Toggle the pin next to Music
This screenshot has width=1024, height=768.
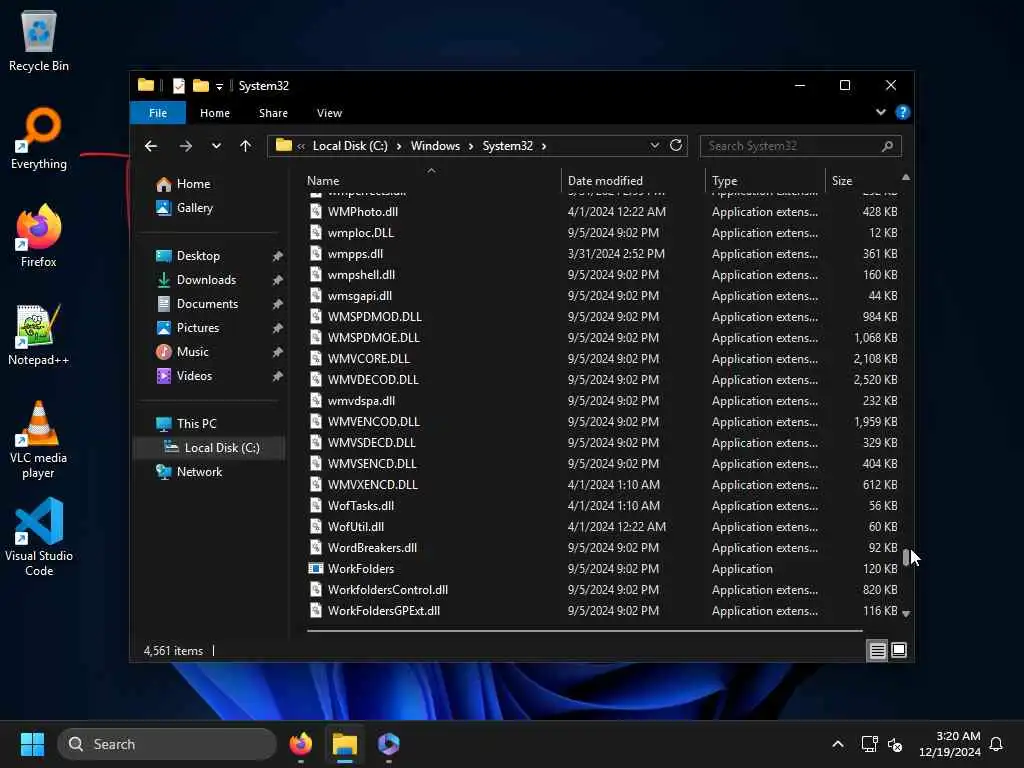tap(278, 352)
